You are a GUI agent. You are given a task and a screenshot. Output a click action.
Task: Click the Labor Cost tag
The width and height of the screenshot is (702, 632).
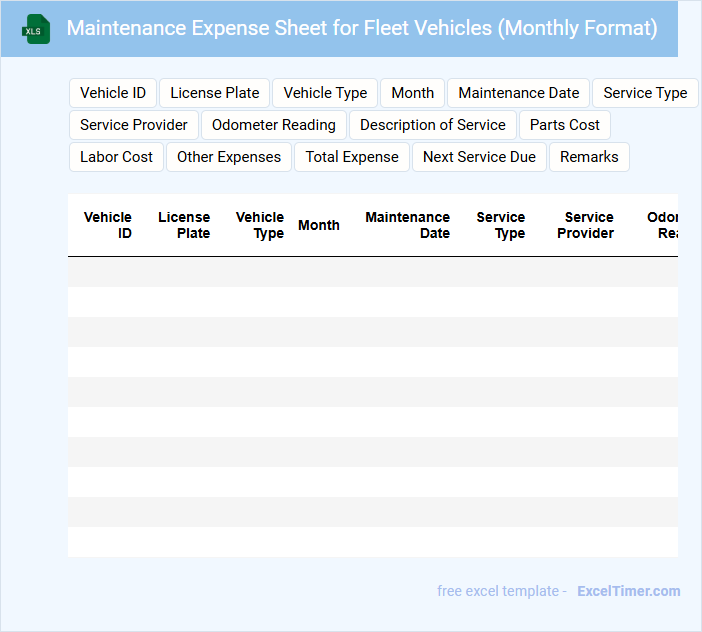pyautogui.click(x=117, y=157)
